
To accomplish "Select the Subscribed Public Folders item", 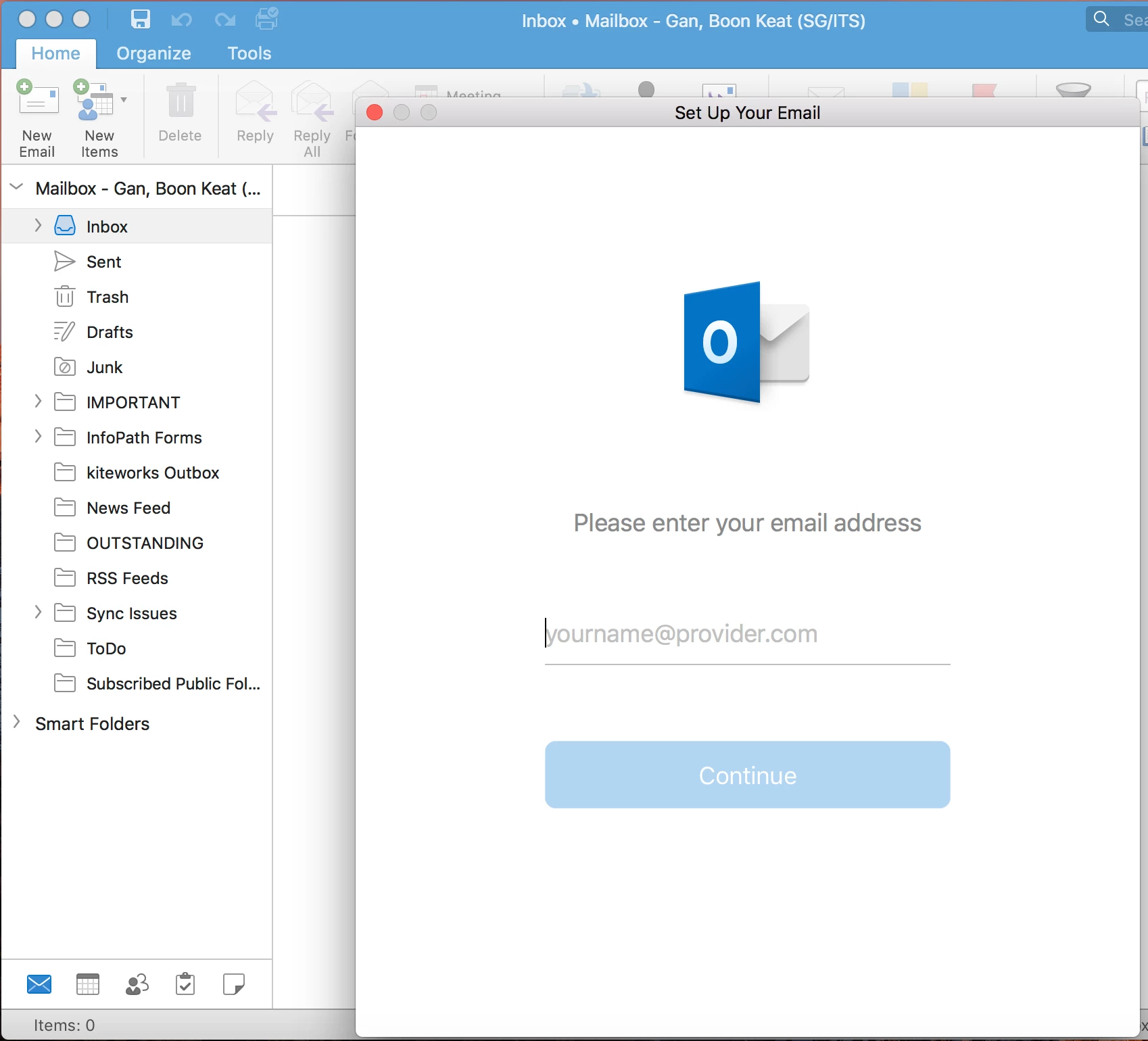I will tap(137, 683).
